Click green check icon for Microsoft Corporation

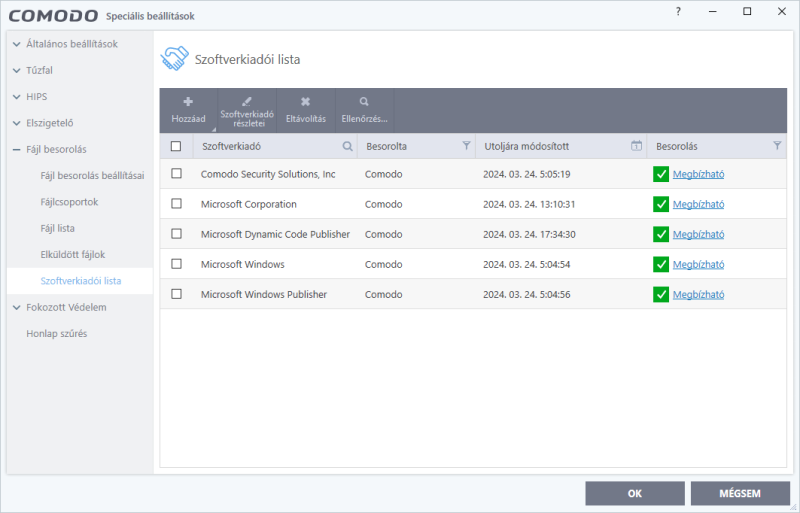(661, 204)
